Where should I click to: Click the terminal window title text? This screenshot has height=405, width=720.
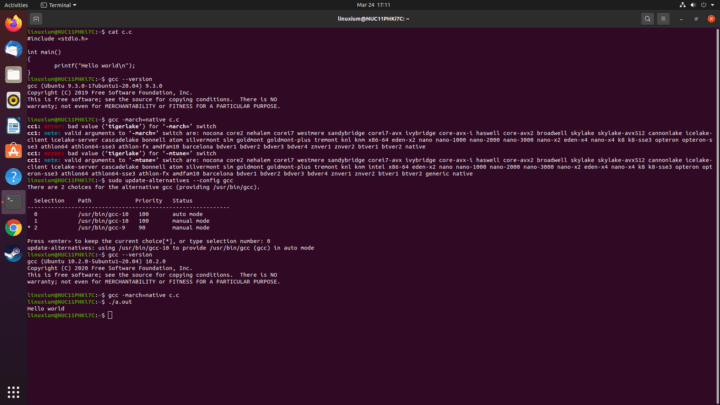pos(373,19)
